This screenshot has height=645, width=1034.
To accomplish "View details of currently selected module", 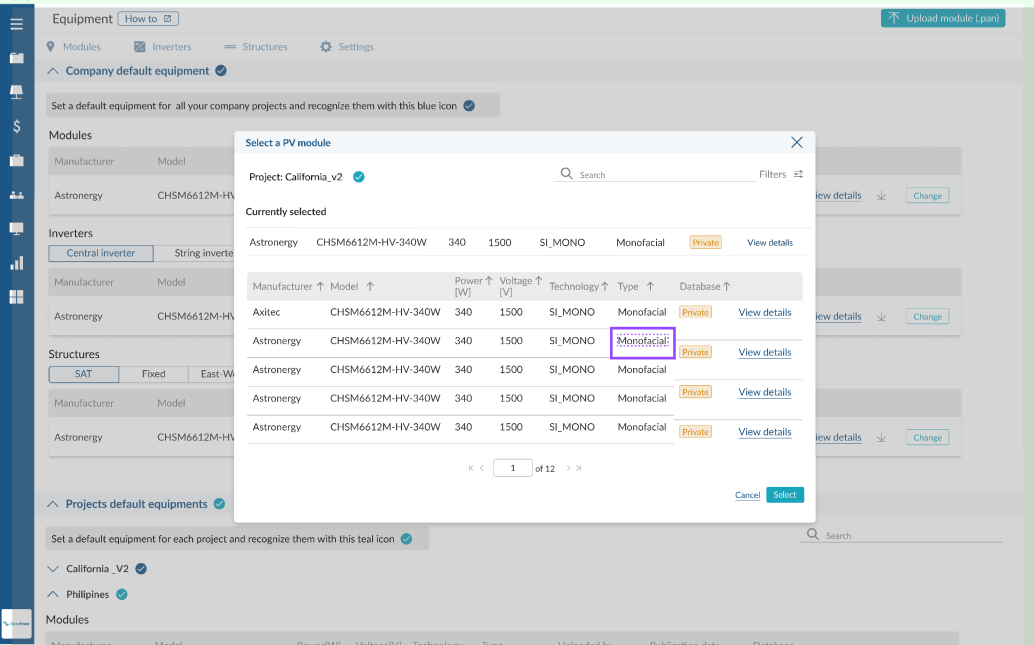I will click(770, 243).
